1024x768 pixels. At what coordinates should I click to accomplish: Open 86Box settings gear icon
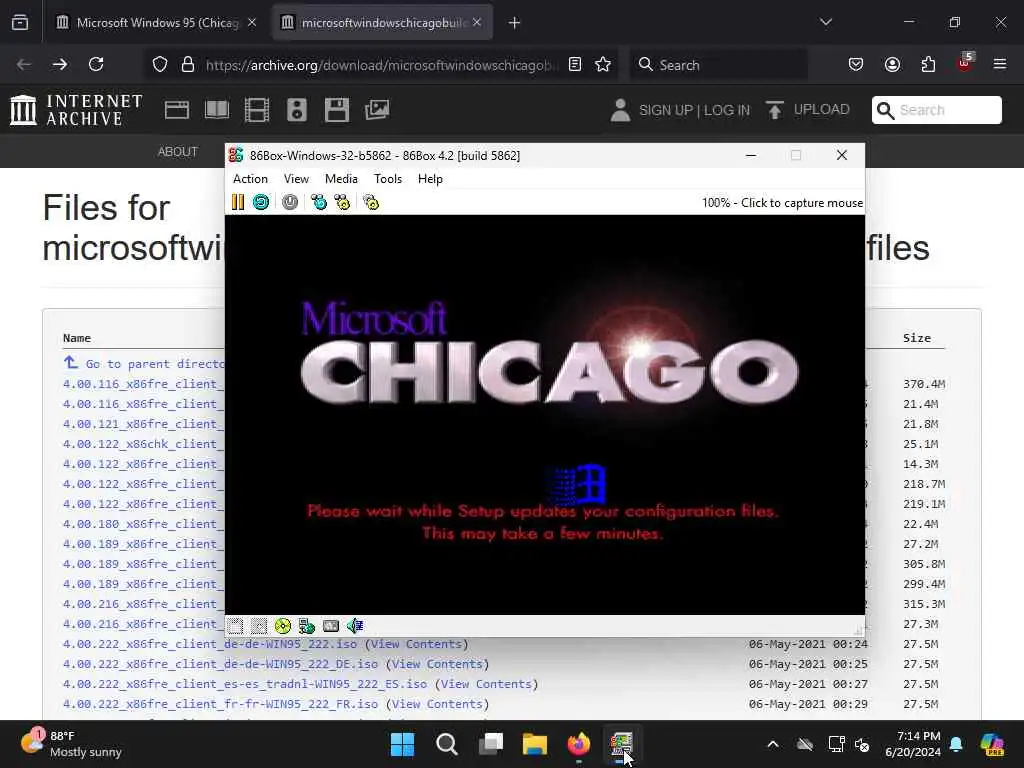pos(371,202)
